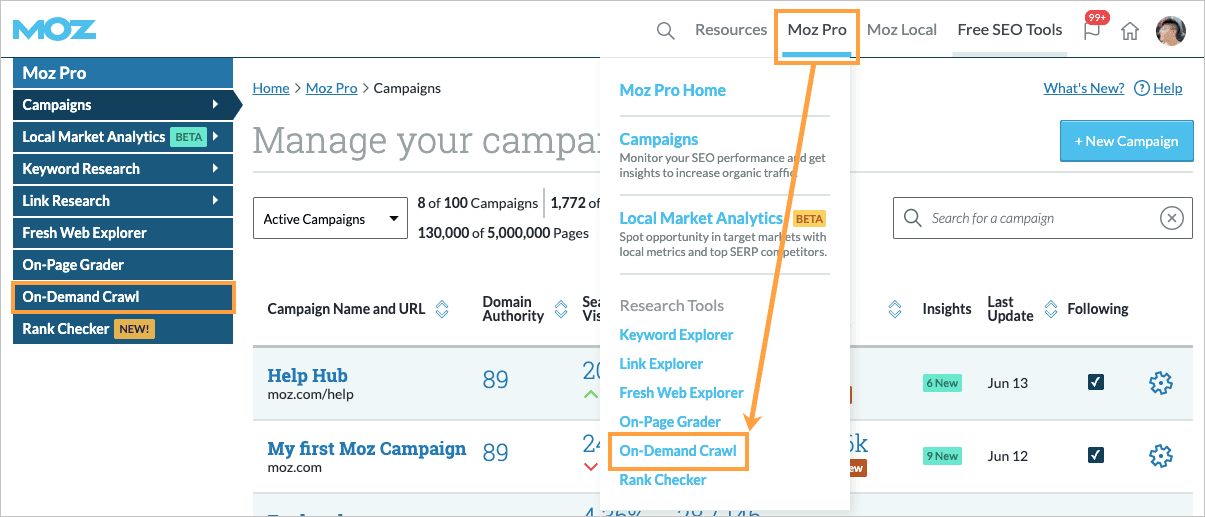This screenshot has height=517, width=1205.
Task: Toggle Following checkbox for My first Moz Campaign
Action: tap(1096, 456)
